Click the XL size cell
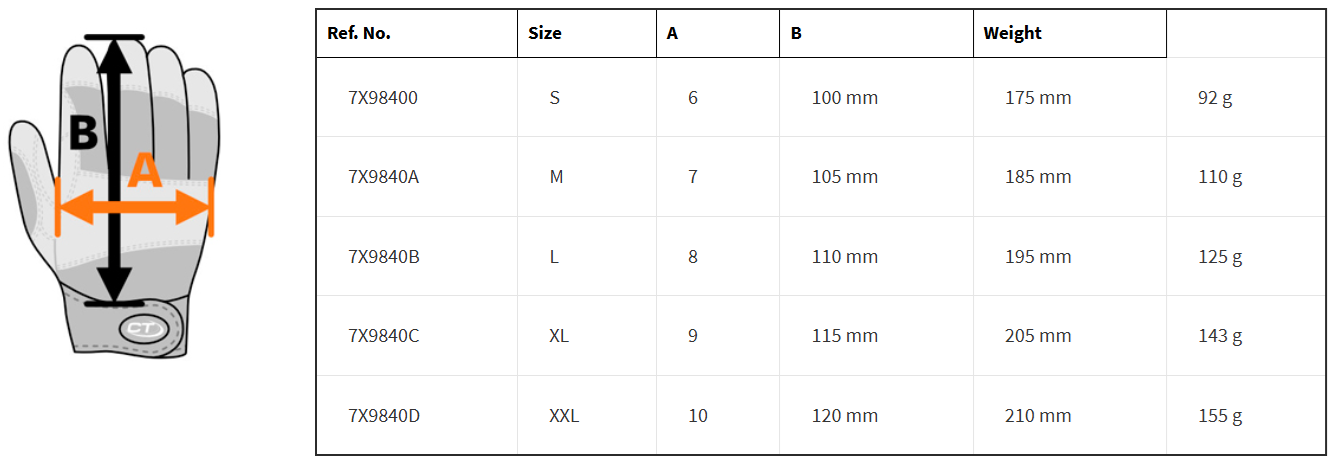This screenshot has height=462, width=1335. 558,336
